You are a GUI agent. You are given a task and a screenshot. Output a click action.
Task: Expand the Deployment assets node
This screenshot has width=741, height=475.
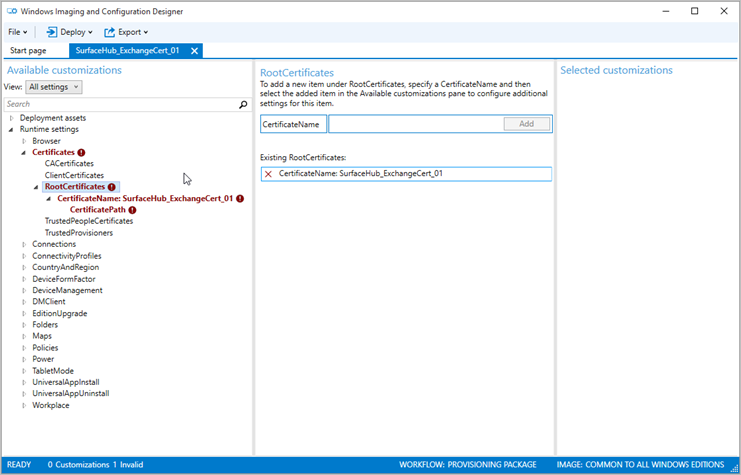(x=11, y=118)
